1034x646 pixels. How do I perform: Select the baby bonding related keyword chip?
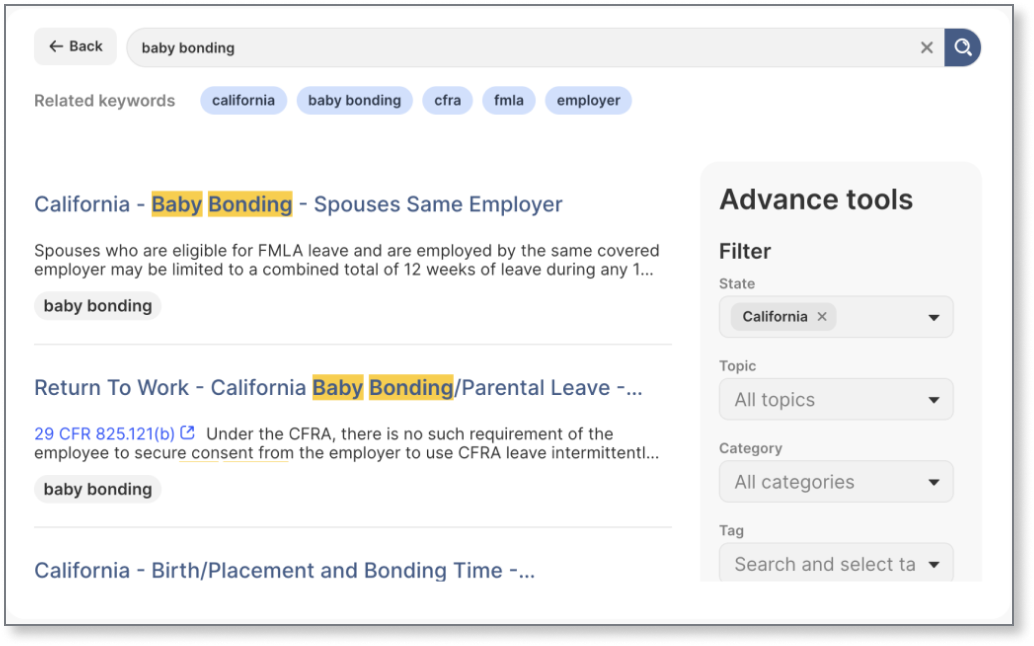pyautogui.click(x=354, y=100)
